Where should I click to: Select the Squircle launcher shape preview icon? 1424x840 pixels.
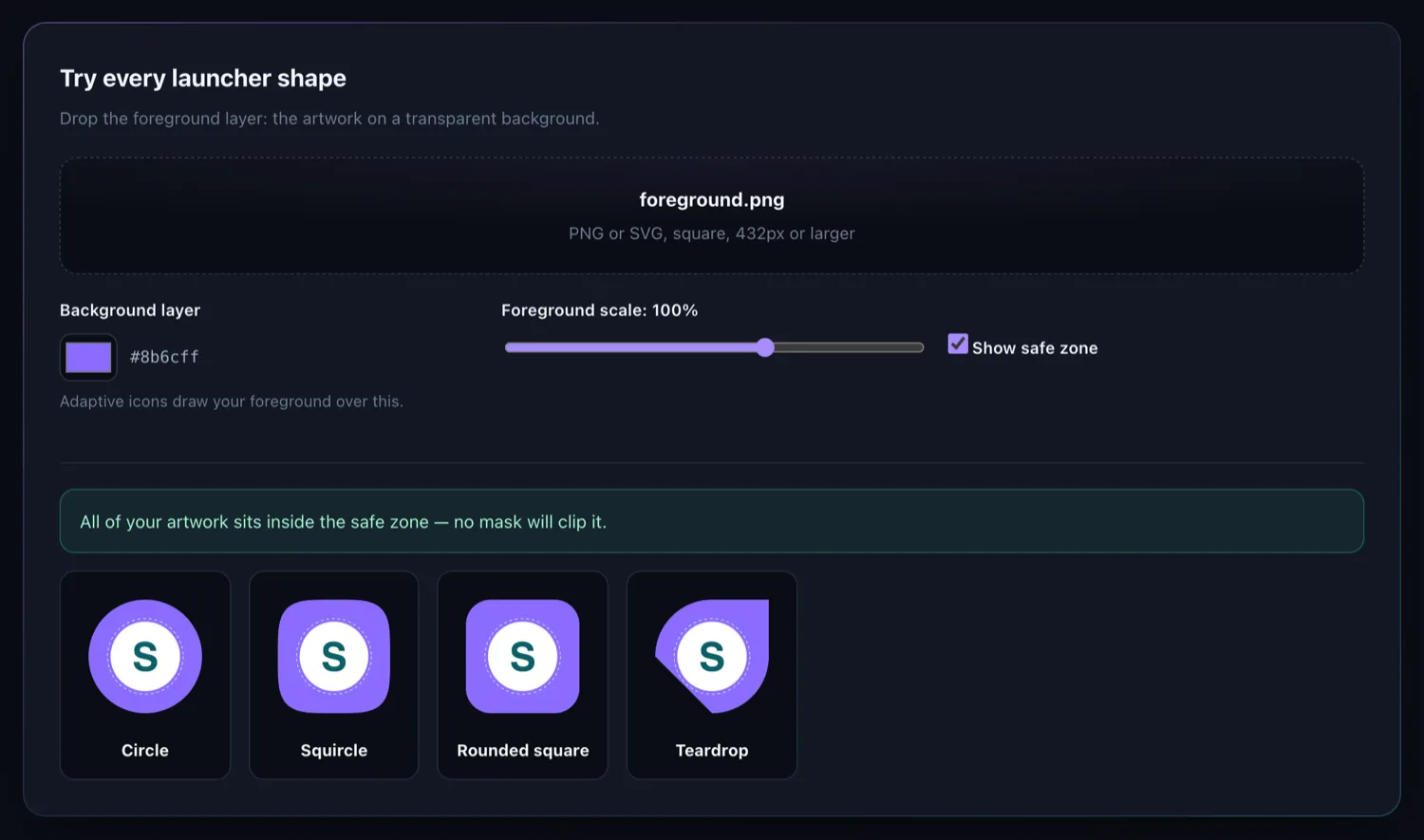point(334,656)
